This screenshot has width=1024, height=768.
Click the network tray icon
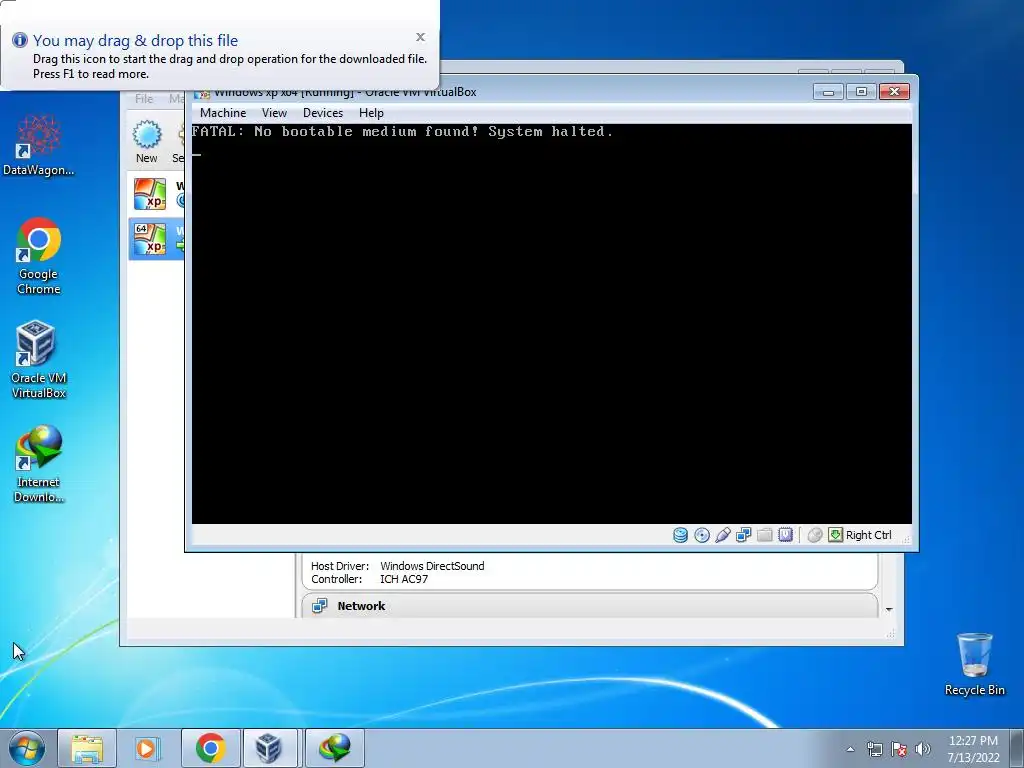(874, 749)
